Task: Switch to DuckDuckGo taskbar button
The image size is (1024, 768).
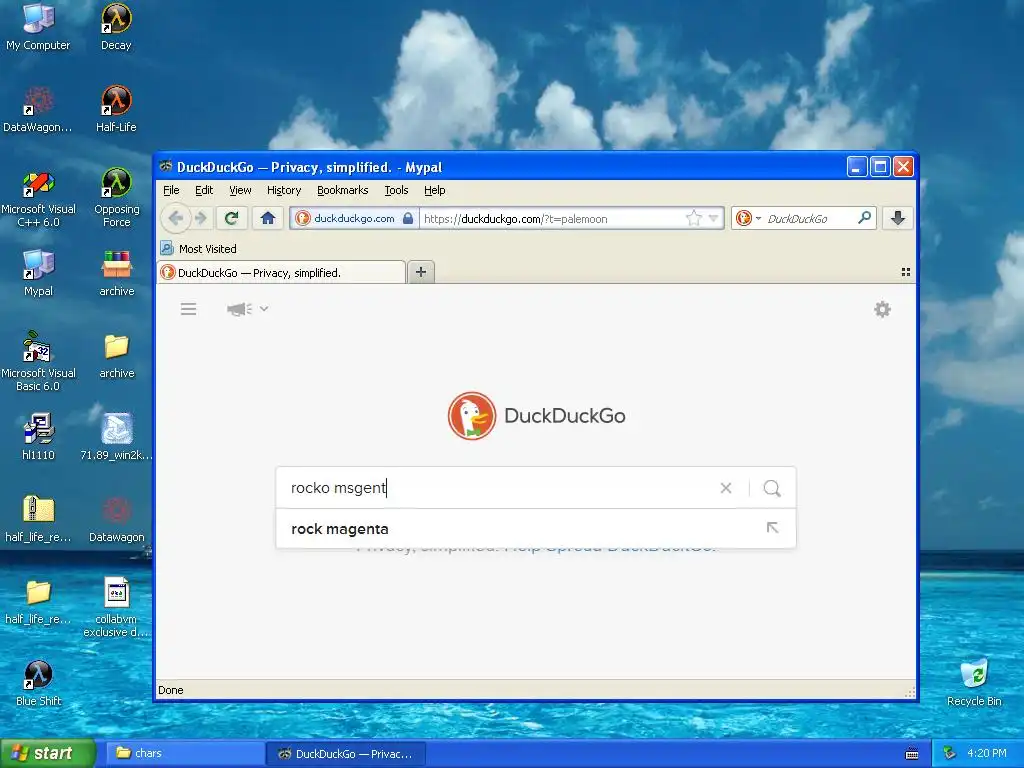Action: pyautogui.click(x=346, y=754)
